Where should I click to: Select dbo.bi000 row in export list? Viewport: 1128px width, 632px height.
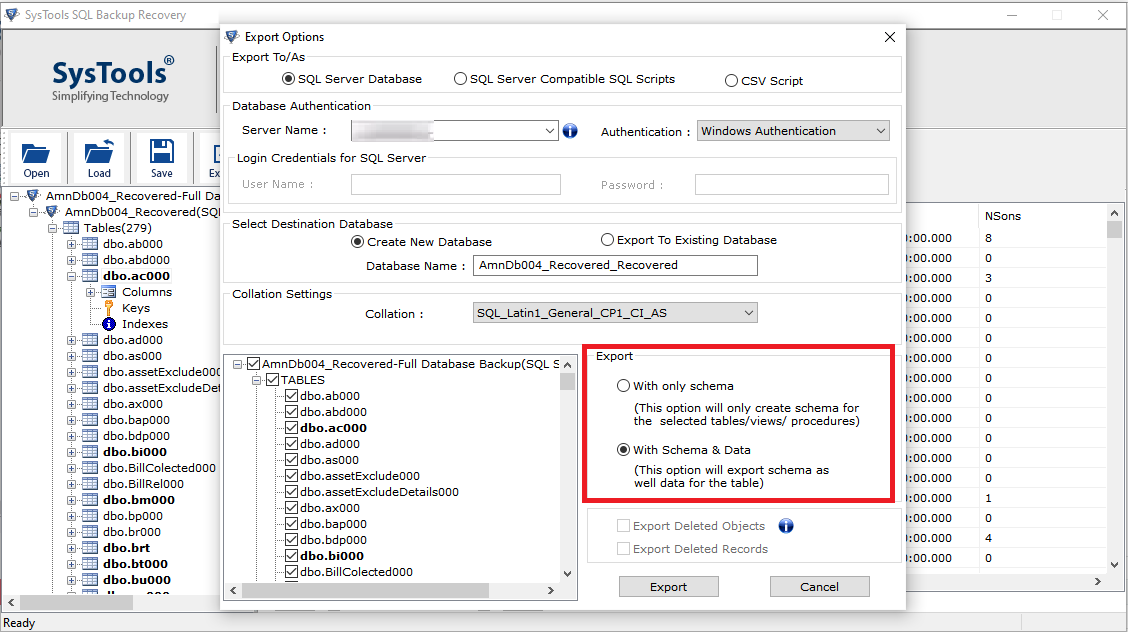[x=332, y=556]
